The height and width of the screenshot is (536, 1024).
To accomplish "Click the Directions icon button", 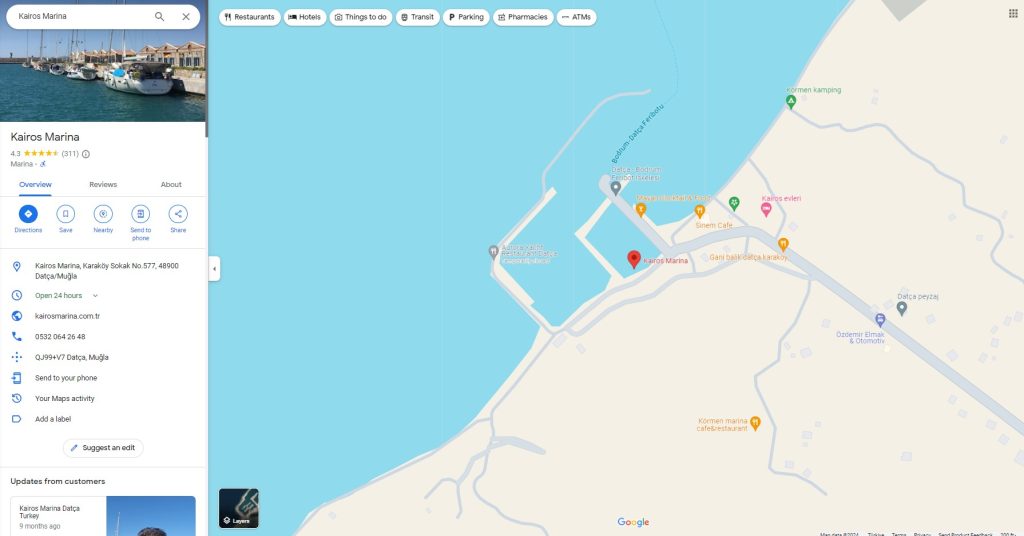I will (x=28, y=213).
